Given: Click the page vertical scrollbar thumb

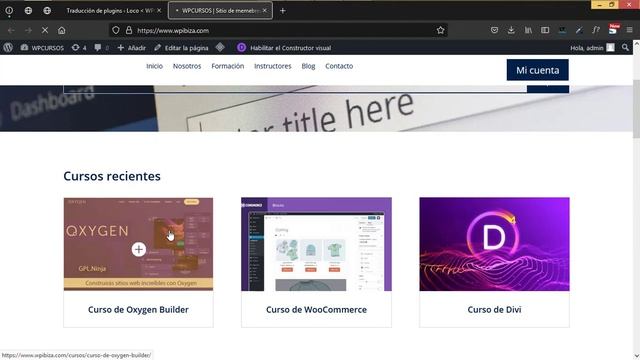Looking at the screenshot, I should pos(636,109).
